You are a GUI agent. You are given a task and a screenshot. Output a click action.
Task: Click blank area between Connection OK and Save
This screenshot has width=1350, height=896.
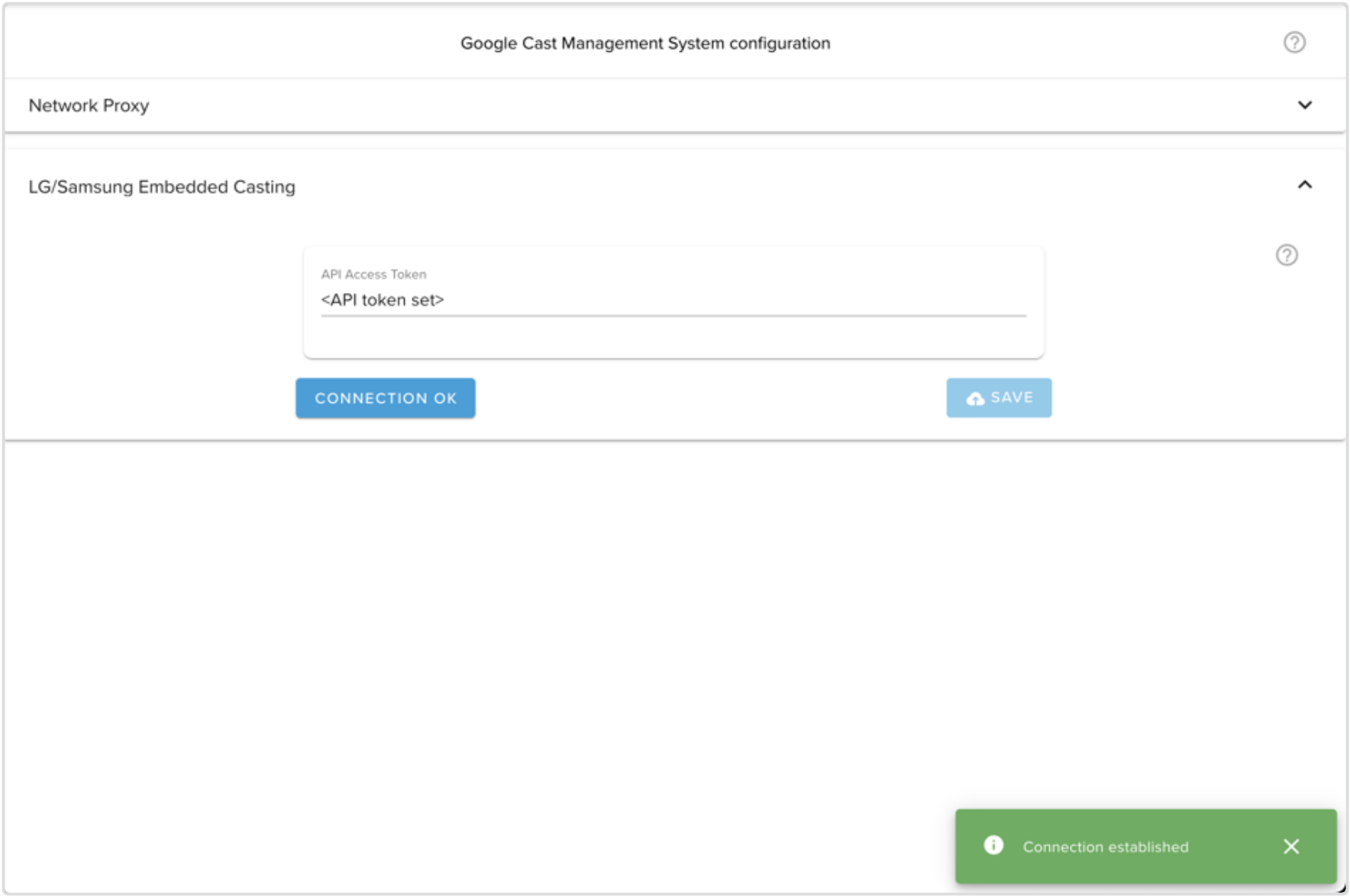(710, 398)
